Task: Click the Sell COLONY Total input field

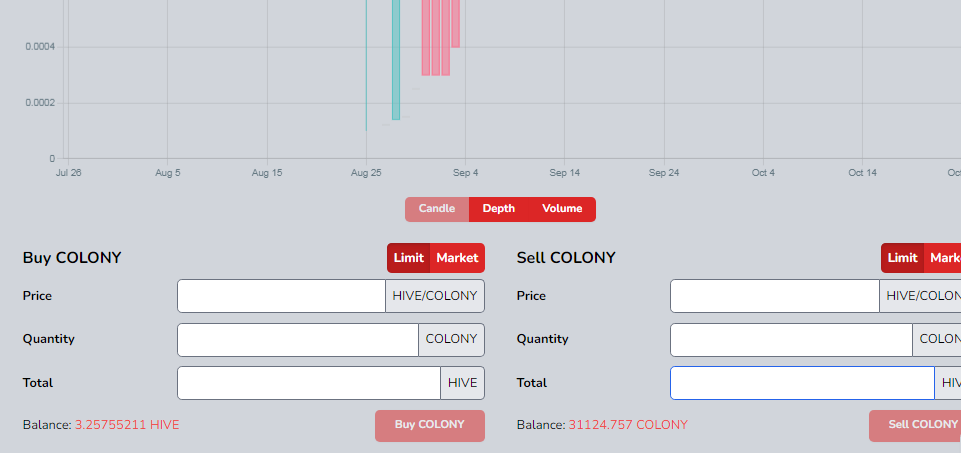Action: click(x=802, y=383)
